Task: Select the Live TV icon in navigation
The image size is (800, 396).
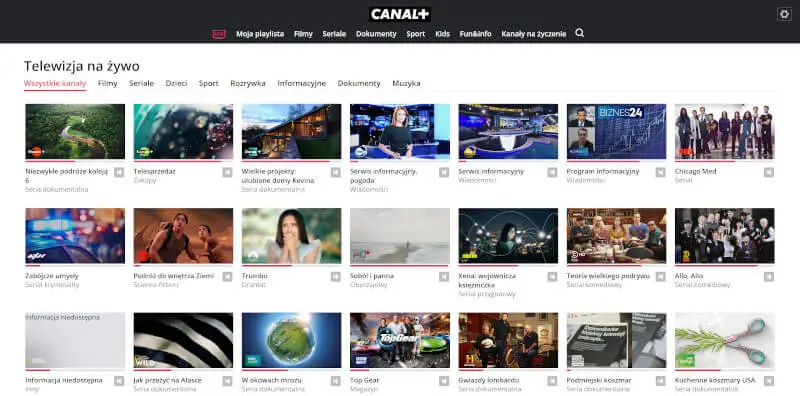Action: (x=219, y=34)
